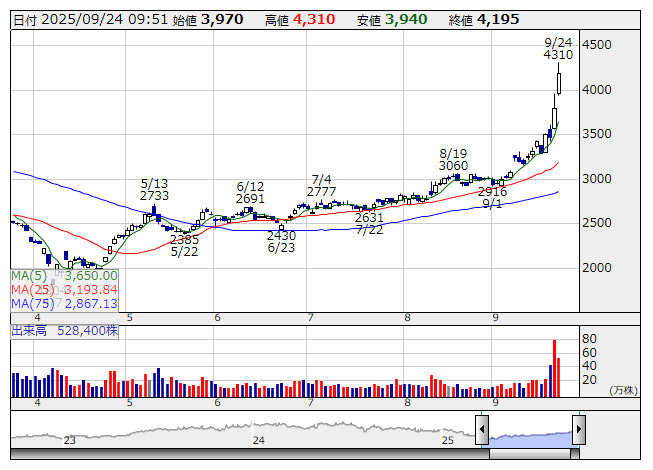Click the left range handle arrow in the navigator
653x470 pixels.
click(482, 429)
